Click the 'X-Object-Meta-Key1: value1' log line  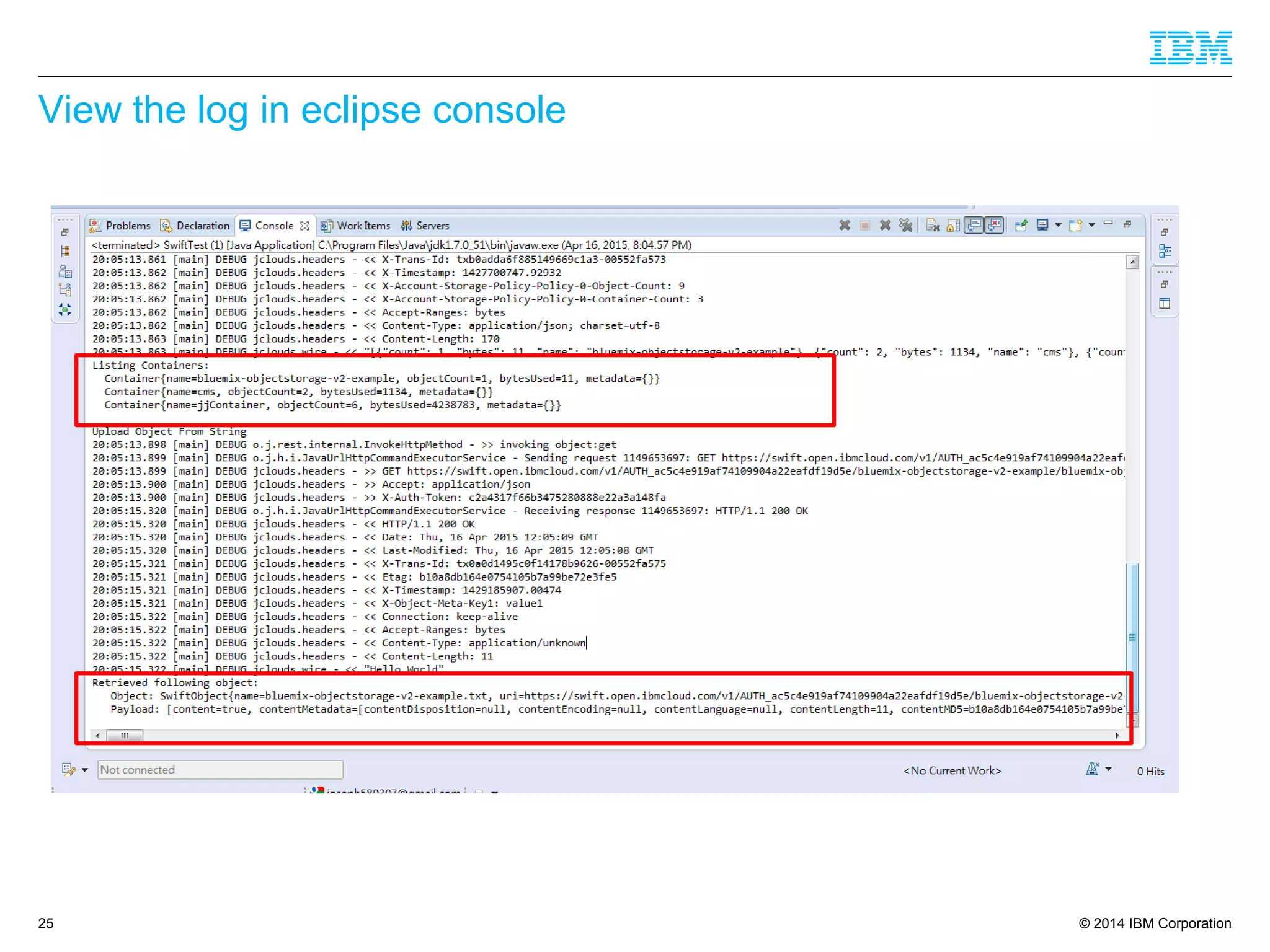(317, 604)
